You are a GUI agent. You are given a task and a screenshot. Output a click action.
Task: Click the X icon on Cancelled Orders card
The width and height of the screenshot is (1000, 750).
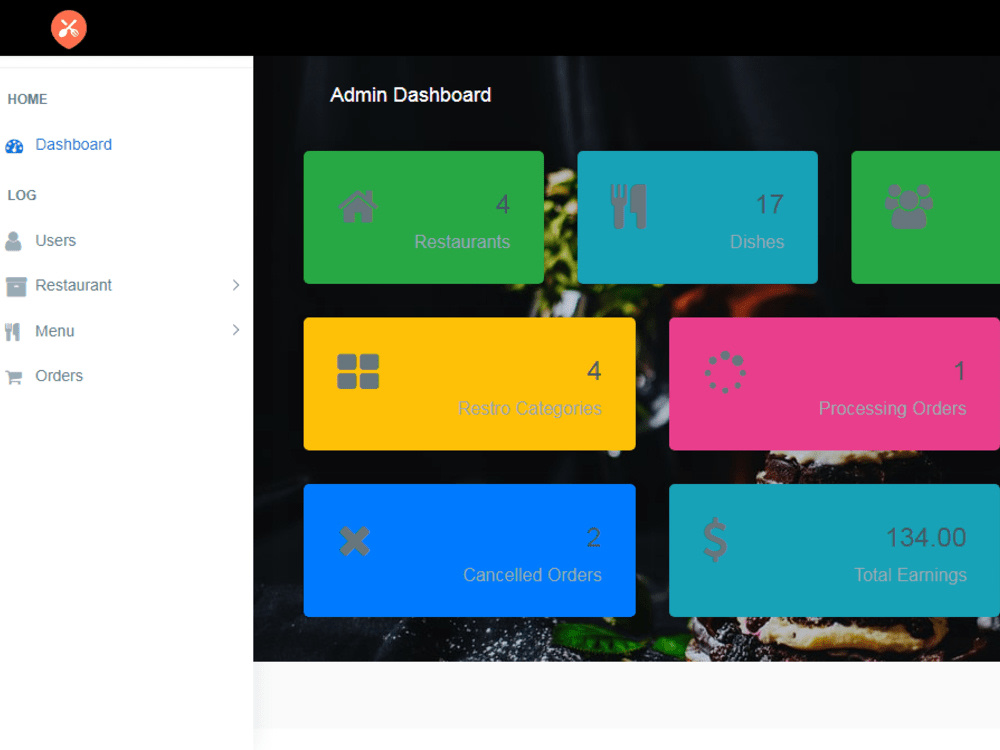(x=355, y=541)
